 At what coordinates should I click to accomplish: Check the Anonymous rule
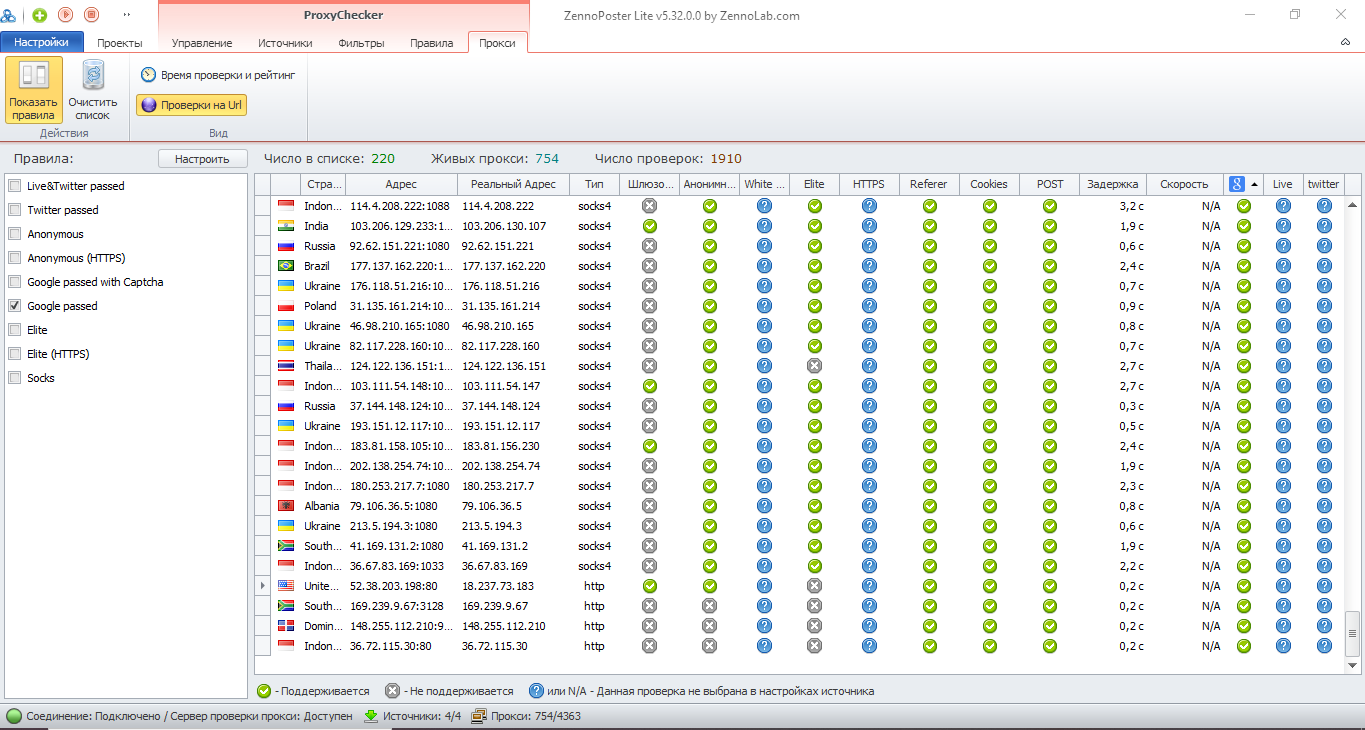pos(15,234)
